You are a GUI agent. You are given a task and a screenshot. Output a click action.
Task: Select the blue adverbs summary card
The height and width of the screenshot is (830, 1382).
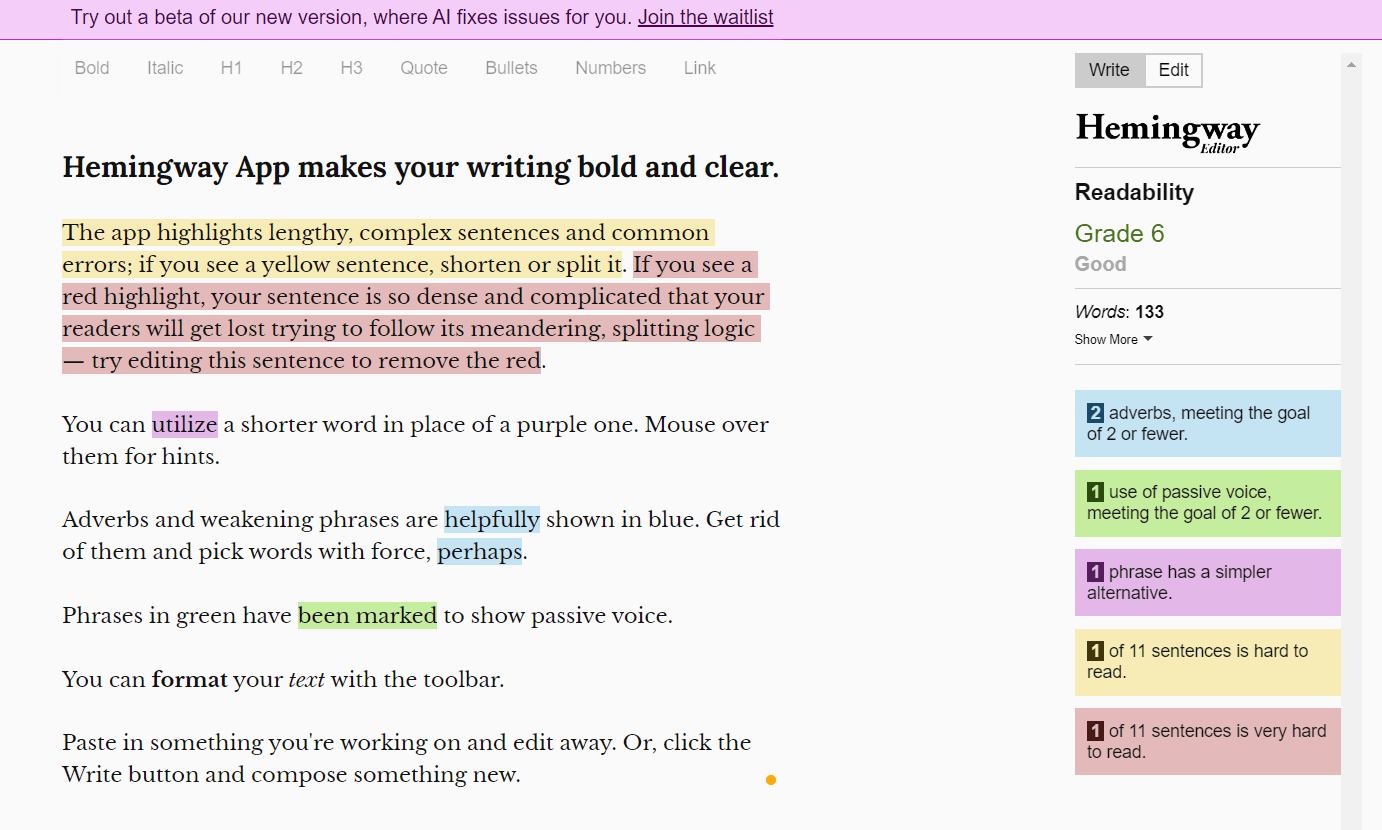pos(1207,423)
